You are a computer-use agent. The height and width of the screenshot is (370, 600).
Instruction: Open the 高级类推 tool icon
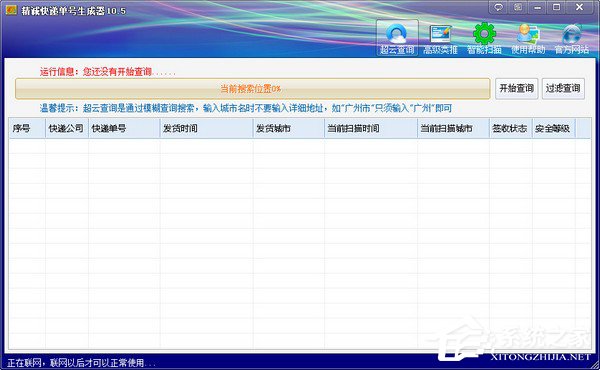[x=440, y=39]
